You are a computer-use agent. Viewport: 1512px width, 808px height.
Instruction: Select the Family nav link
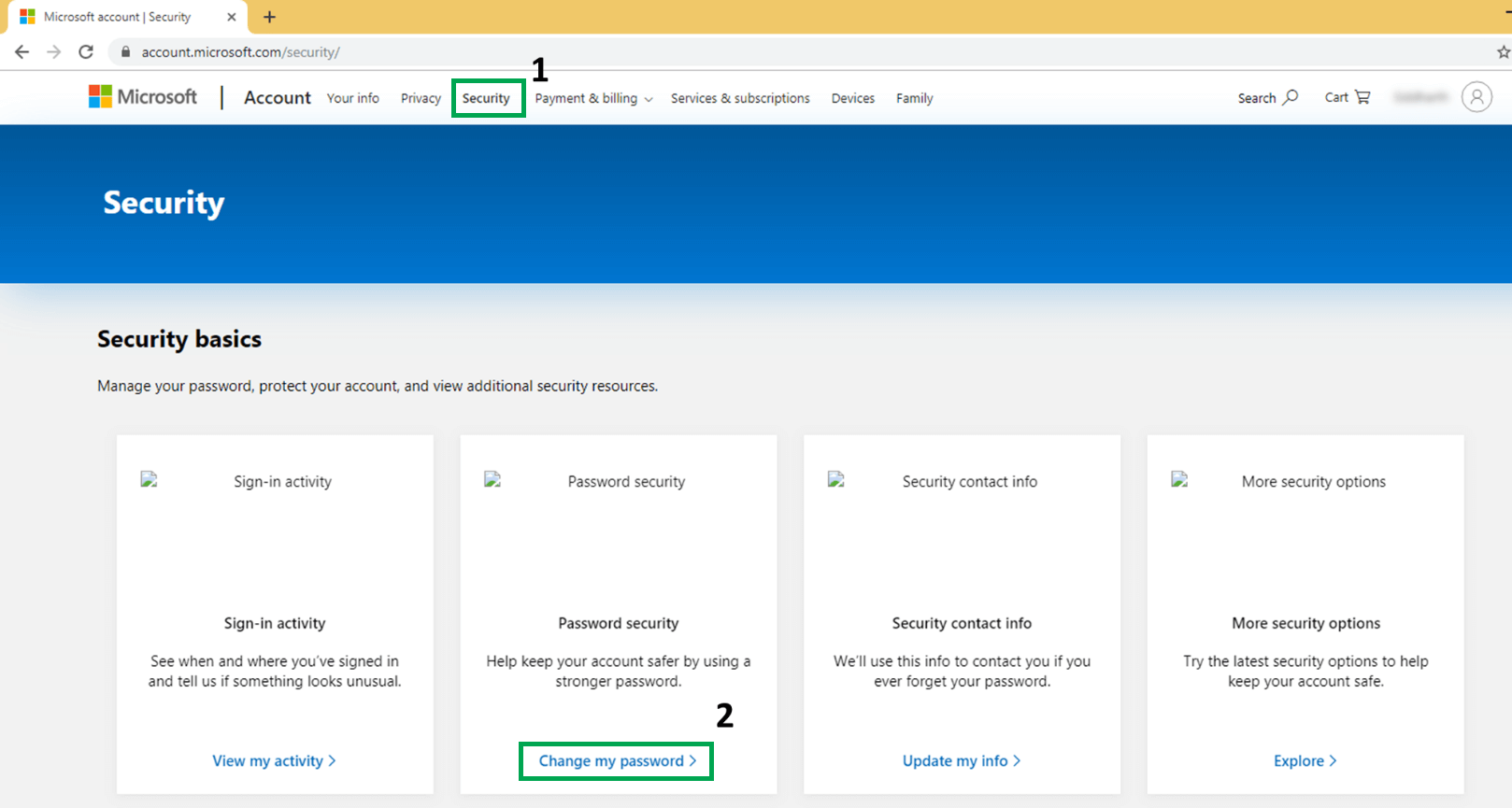(914, 98)
